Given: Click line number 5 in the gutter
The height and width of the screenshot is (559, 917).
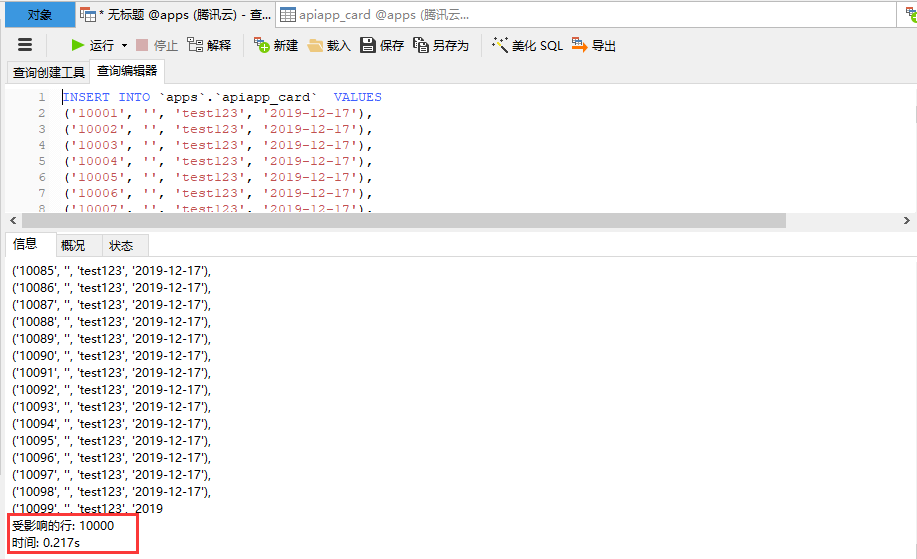Looking at the screenshot, I should [x=42, y=161].
